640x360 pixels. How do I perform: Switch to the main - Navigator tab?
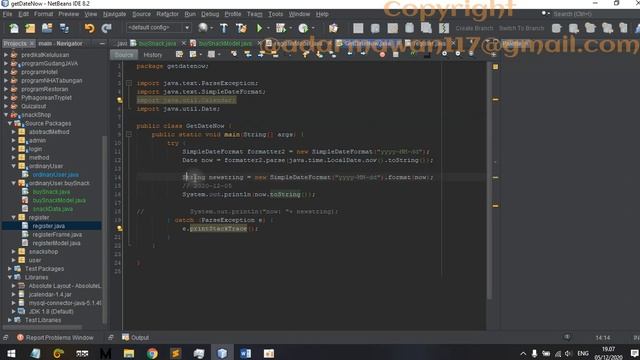tap(60, 43)
